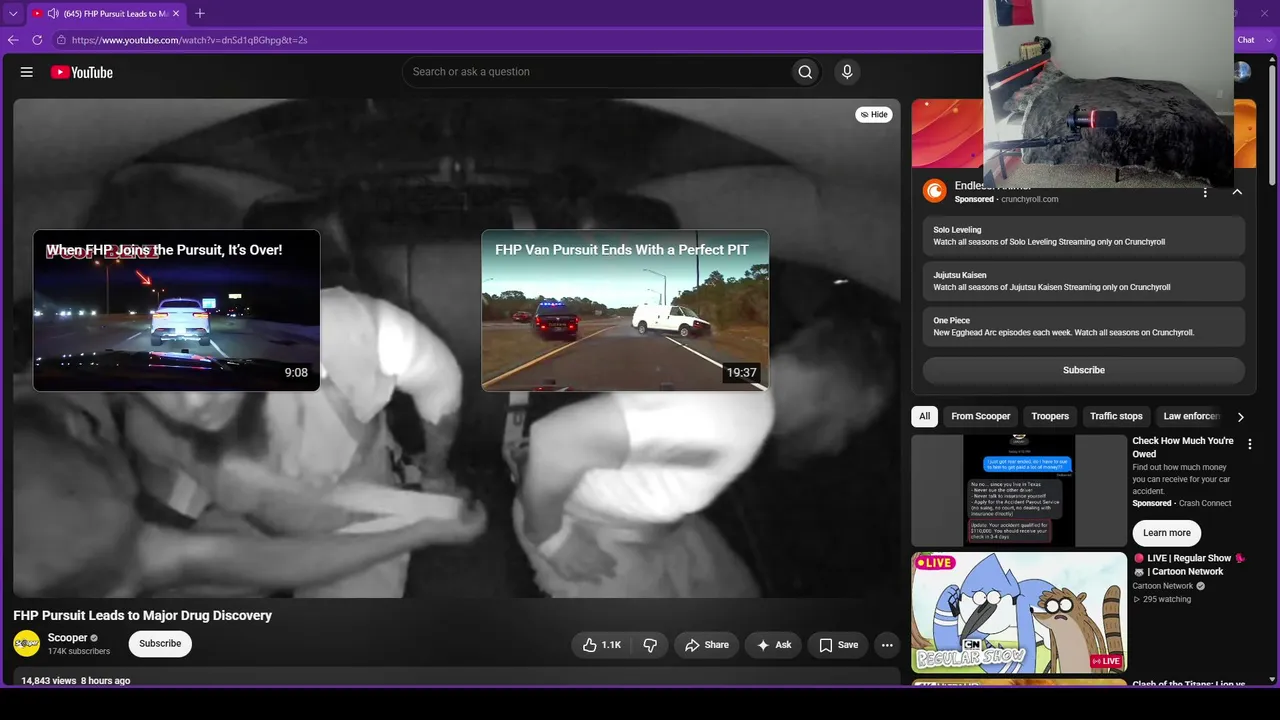Click the '14,843 views 8 hours ago' text
The image size is (1280, 720).
point(76,681)
